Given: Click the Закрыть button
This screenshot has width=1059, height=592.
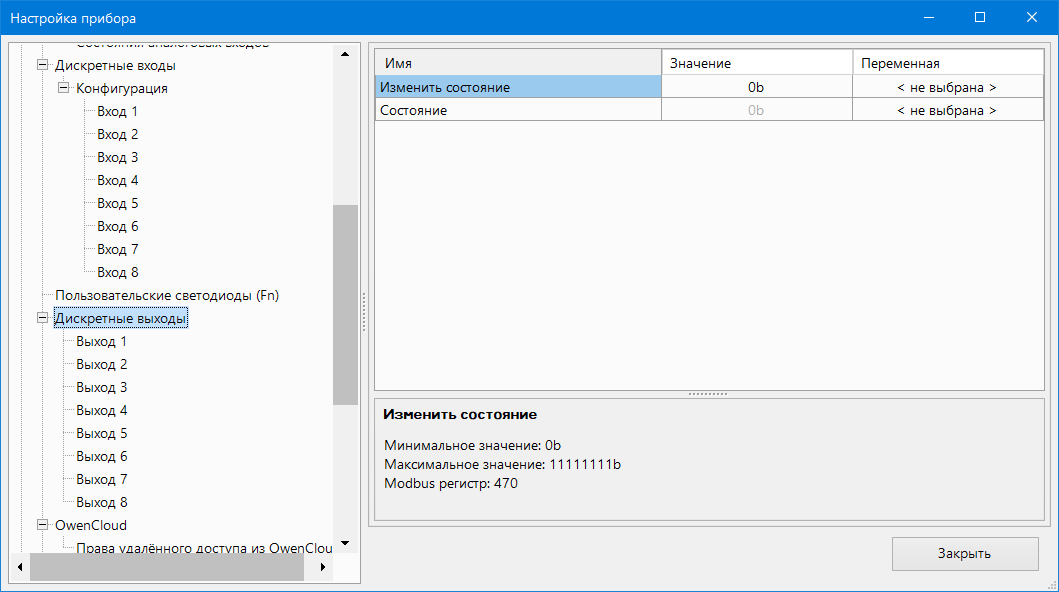Looking at the screenshot, I should tap(964, 553).
